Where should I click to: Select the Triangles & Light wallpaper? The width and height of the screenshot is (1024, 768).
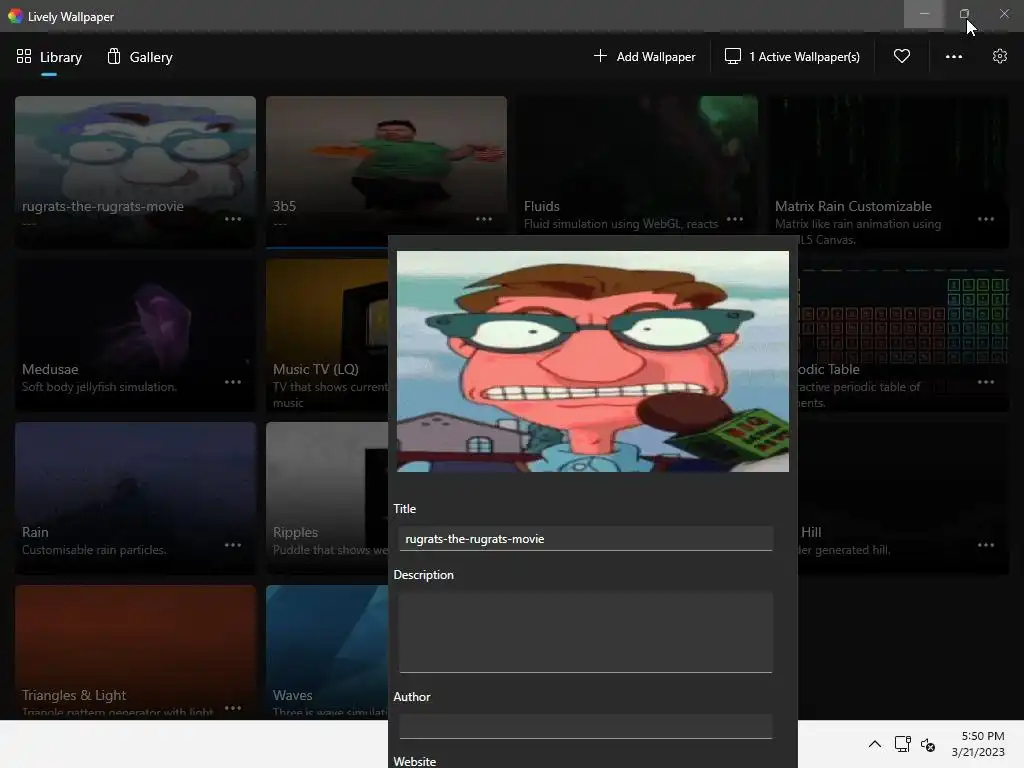[135, 652]
